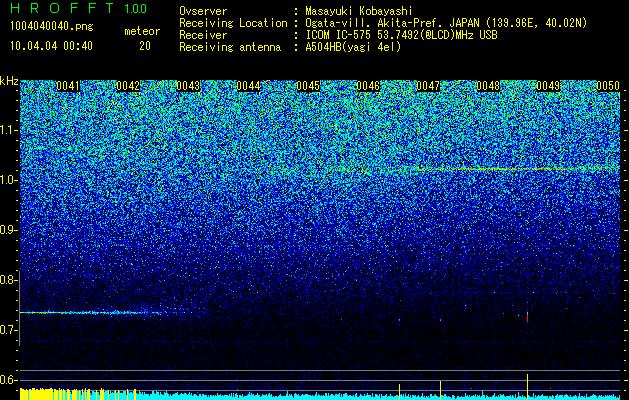
Task: Click the antenna A504HB(yagi 4el) text
Action: click(x=353, y=47)
